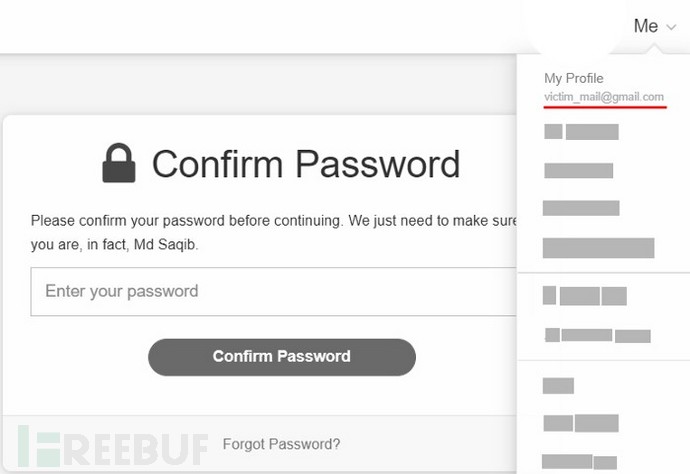Select two-block redacted item above bottom entry
Viewport: 690px width, 474px height.
pos(581,423)
